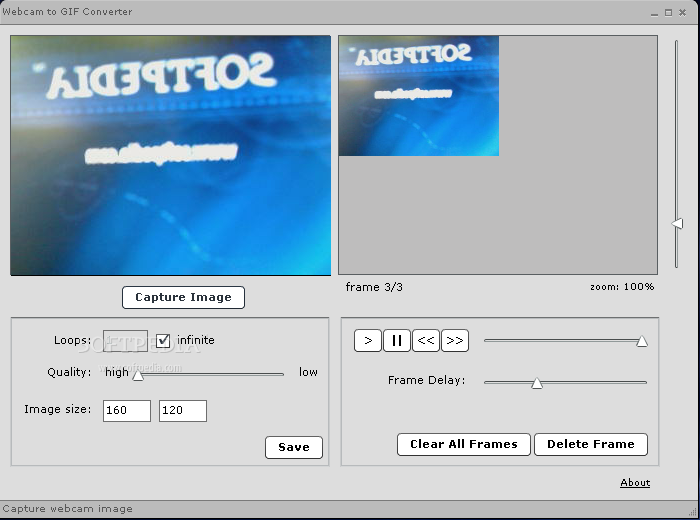Save the GIF with Save button
The width and height of the screenshot is (700, 520).
click(x=294, y=447)
